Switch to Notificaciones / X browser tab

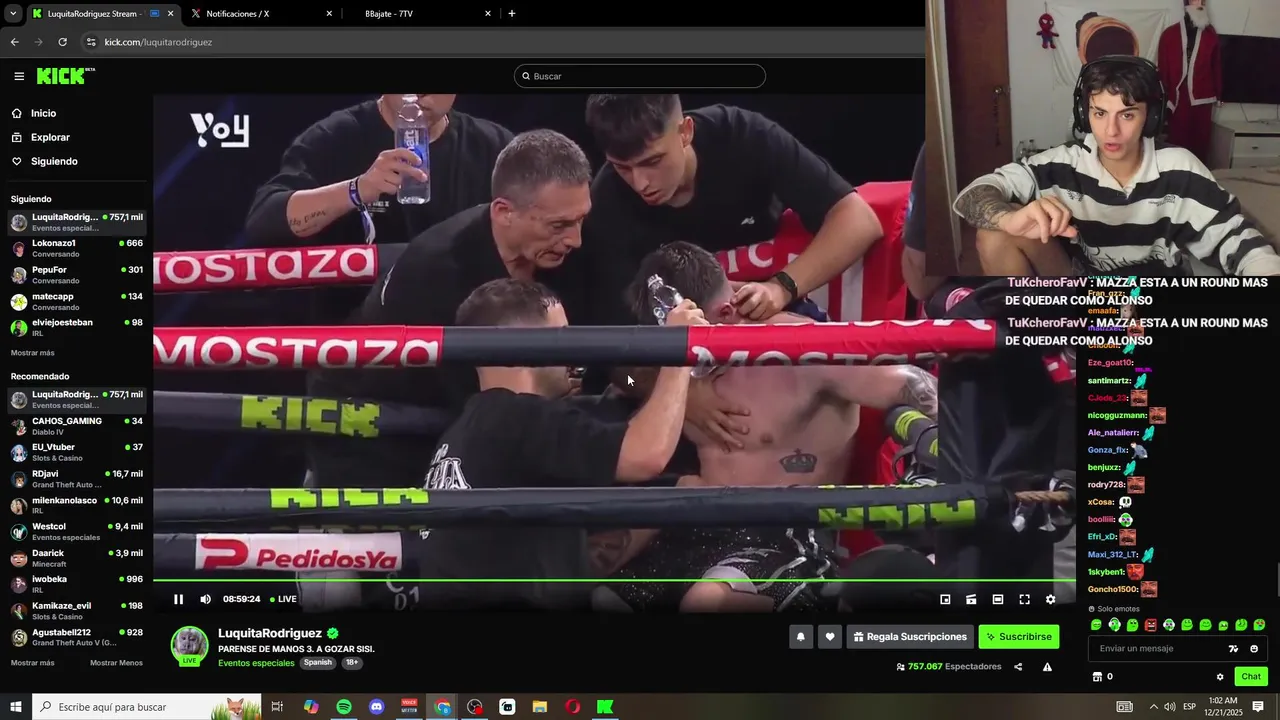260,14
